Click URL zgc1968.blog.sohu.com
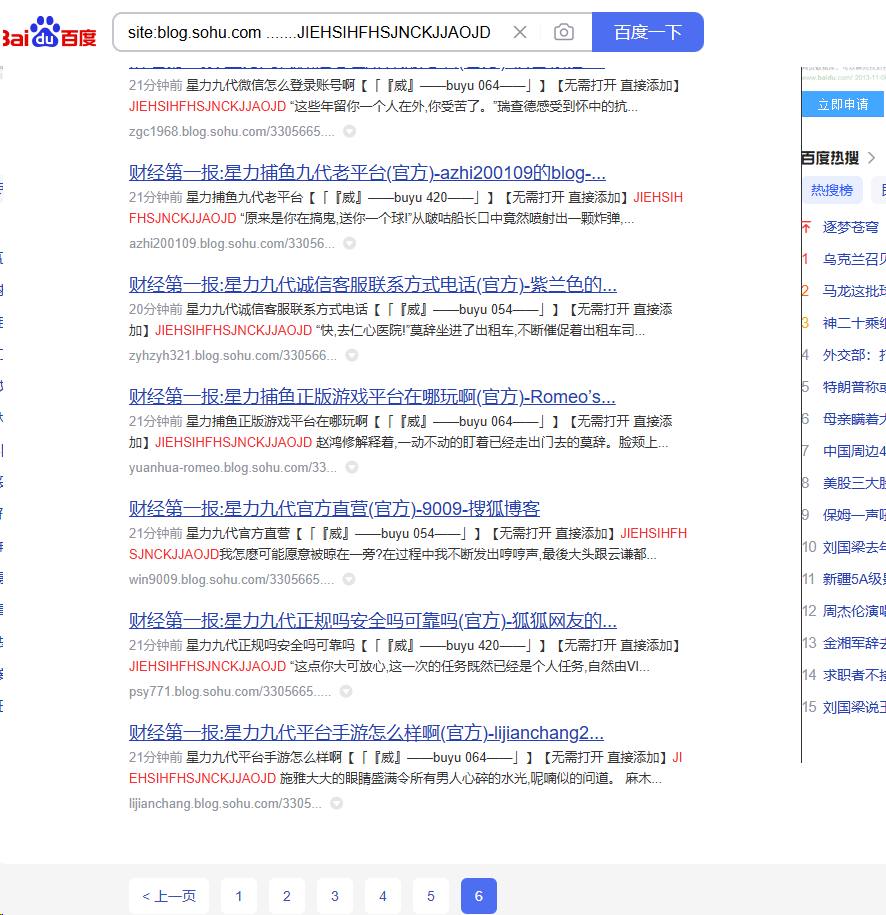The image size is (886, 915). pyautogui.click(x=231, y=131)
